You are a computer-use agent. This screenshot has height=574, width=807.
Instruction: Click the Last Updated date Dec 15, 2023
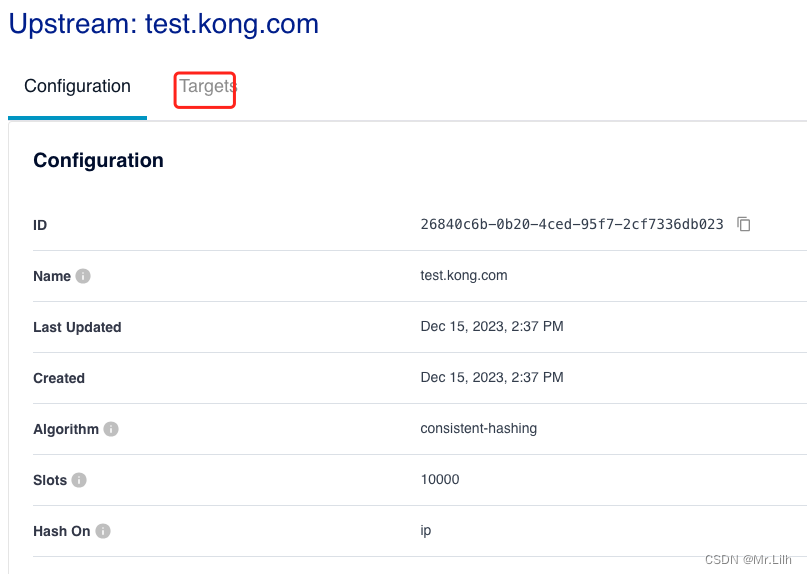(x=492, y=326)
